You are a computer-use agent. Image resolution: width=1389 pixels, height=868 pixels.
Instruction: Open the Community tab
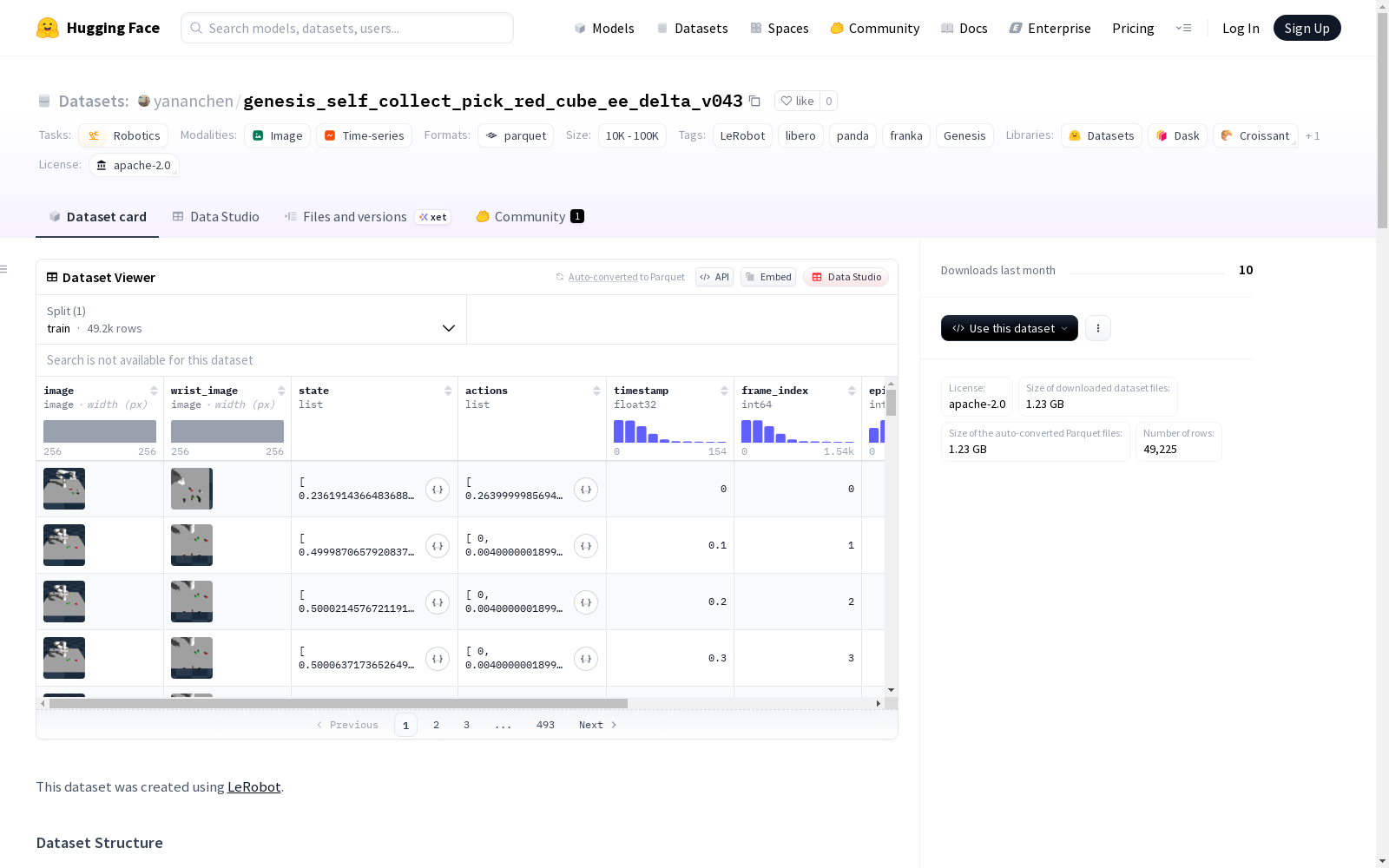(x=530, y=217)
